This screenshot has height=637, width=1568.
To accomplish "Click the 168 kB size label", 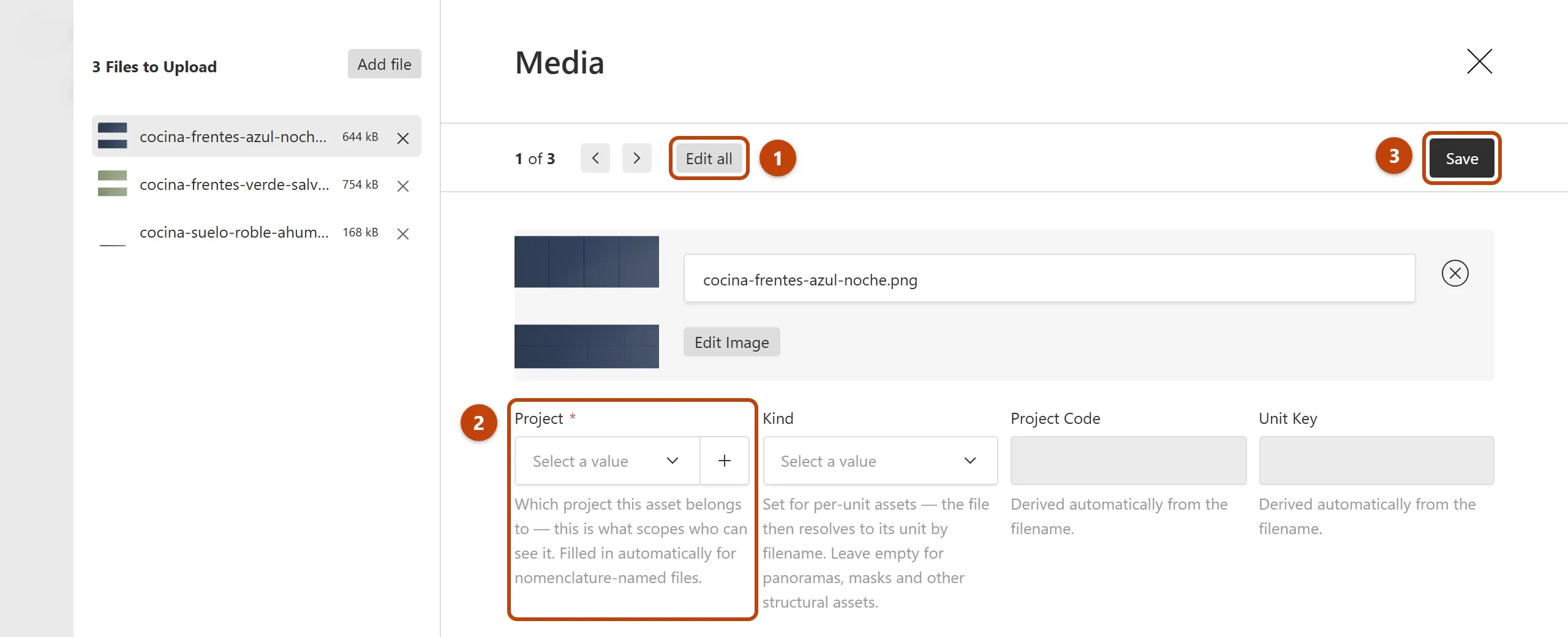I will pos(360,232).
